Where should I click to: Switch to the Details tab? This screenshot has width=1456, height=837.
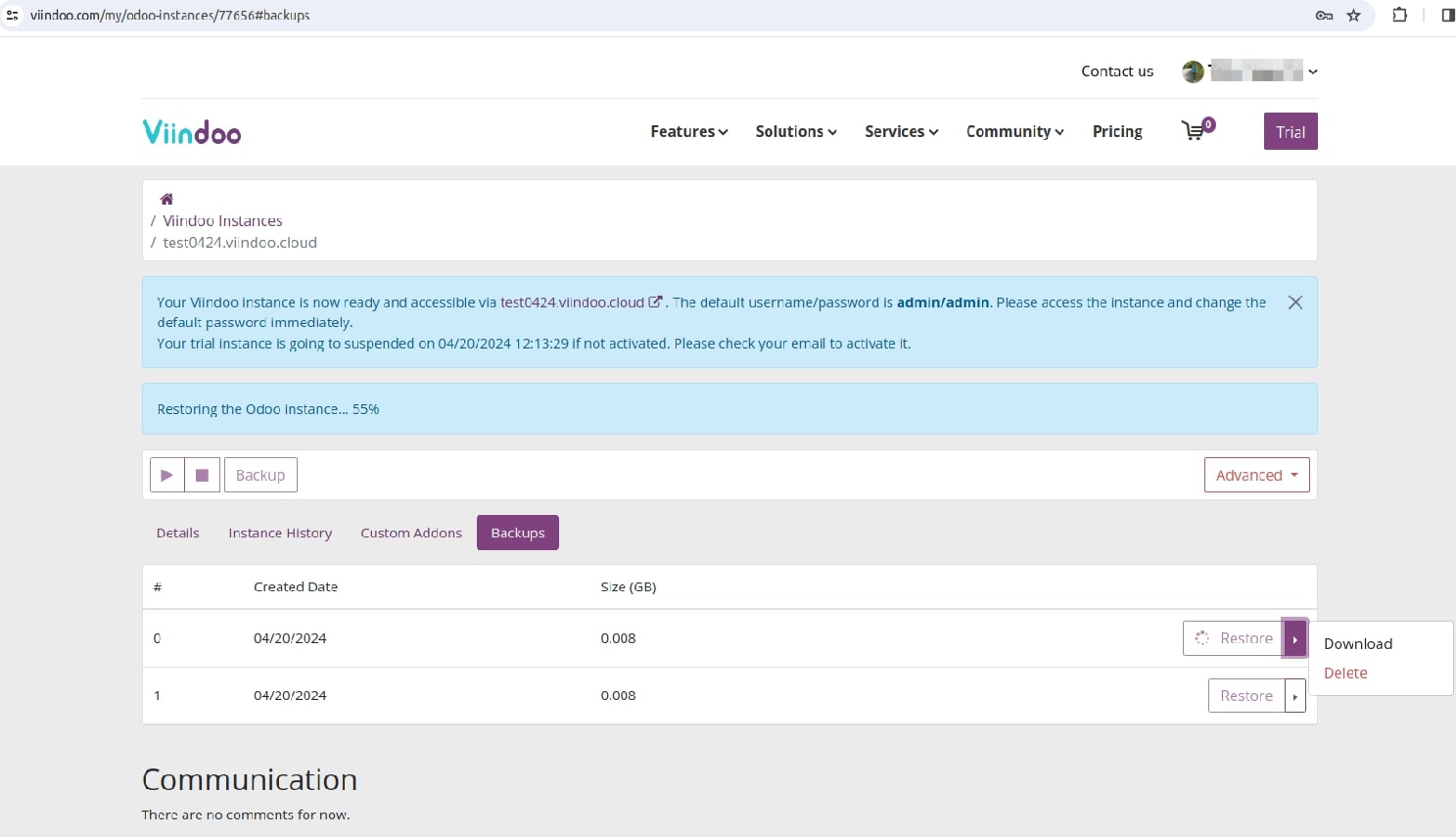point(178,533)
